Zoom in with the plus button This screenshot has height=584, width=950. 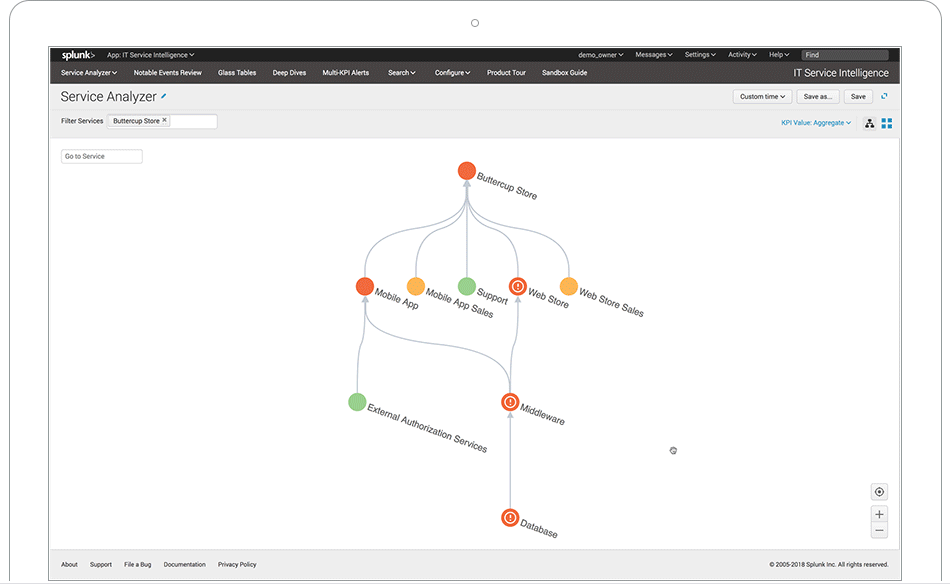coord(879,514)
